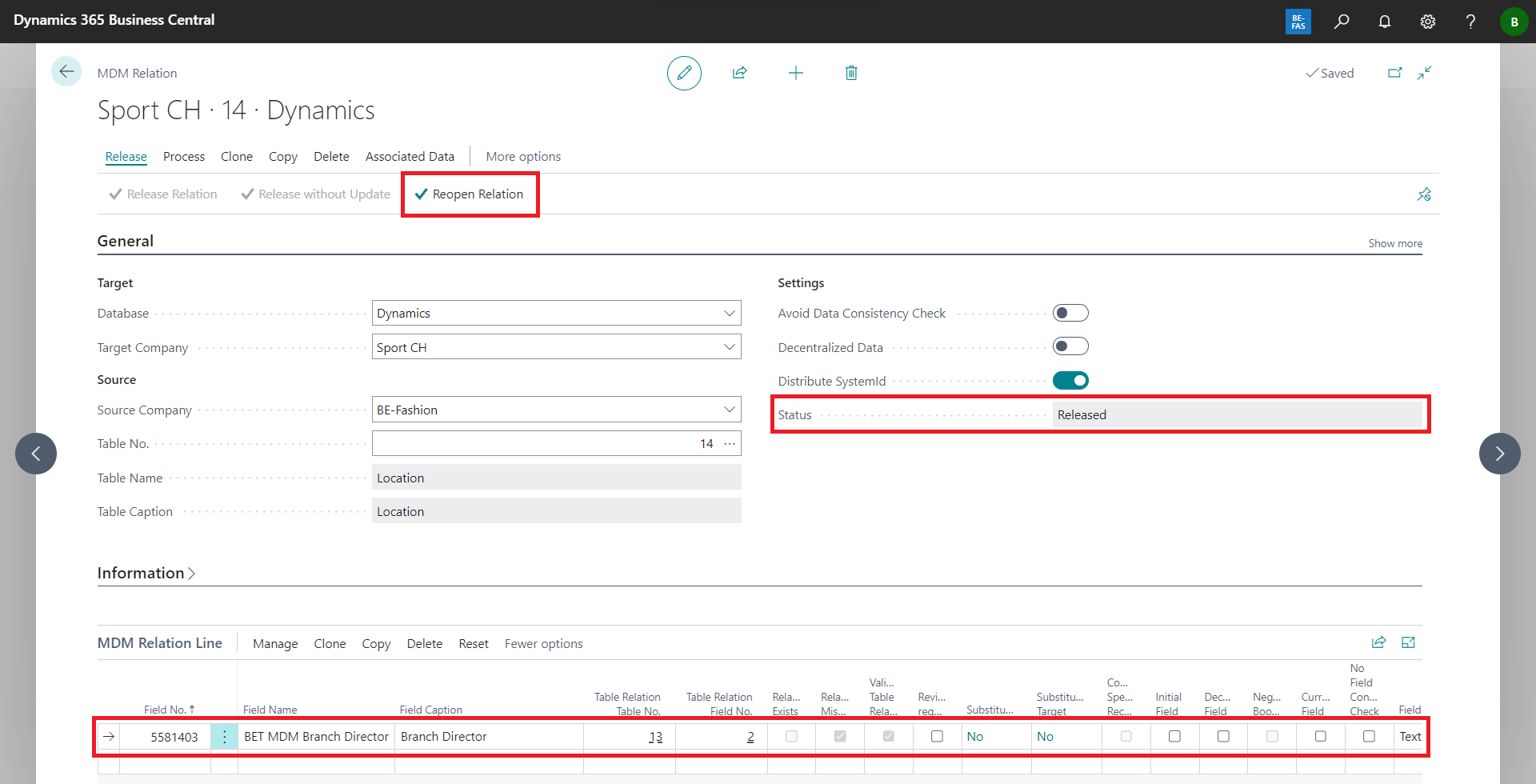Open settings gear in top bar

[1428, 22]
